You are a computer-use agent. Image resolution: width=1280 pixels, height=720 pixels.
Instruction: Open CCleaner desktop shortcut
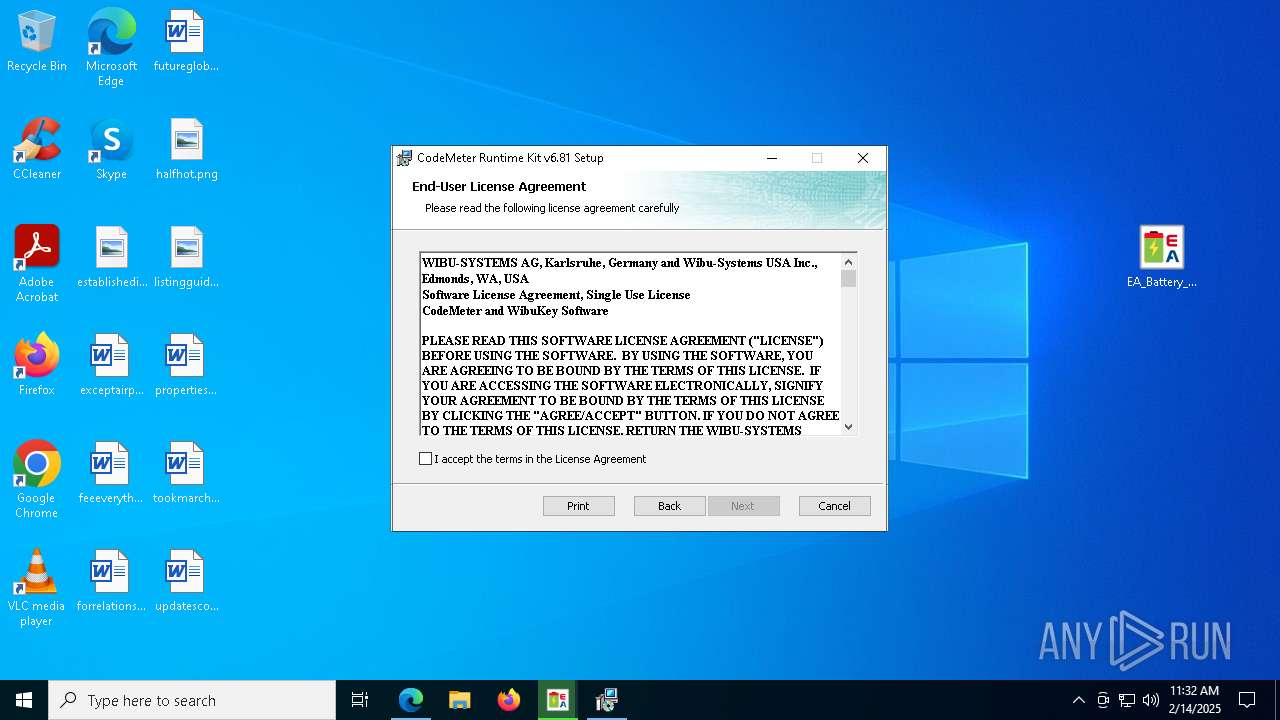[x=37, y=150]
